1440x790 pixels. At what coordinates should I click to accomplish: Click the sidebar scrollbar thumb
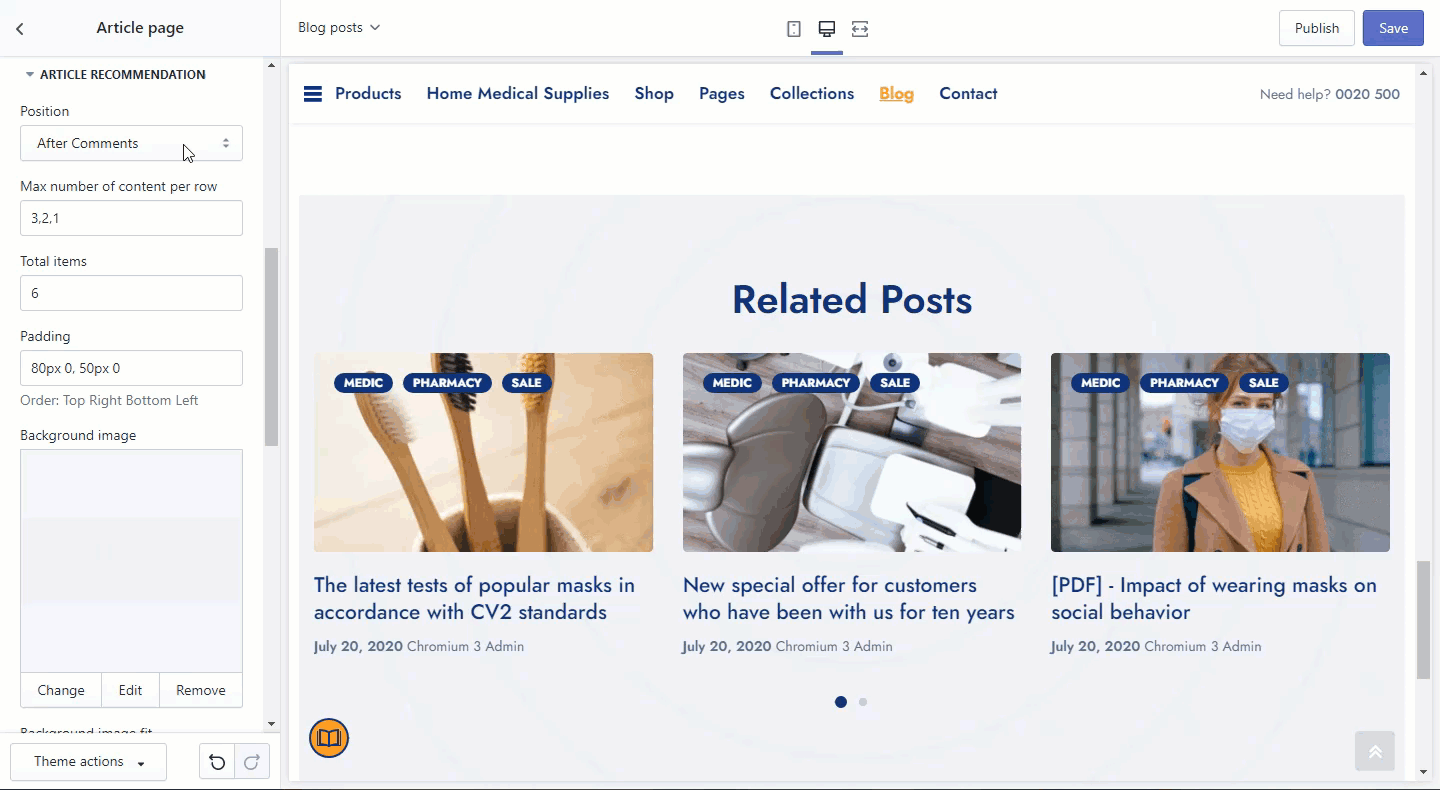tap(271, 347)
